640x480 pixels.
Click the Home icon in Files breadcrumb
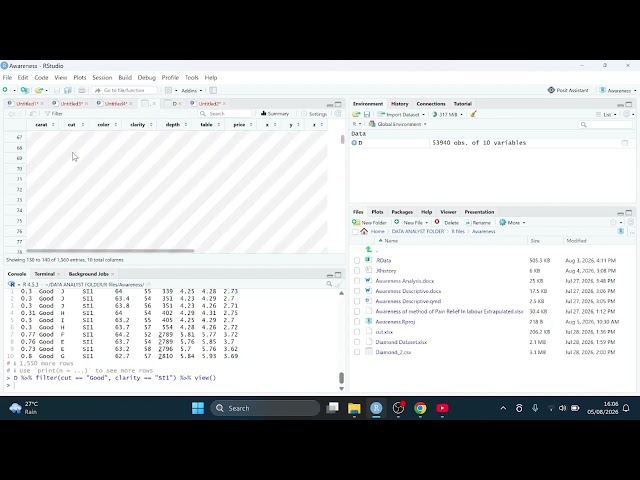[364, 231]
